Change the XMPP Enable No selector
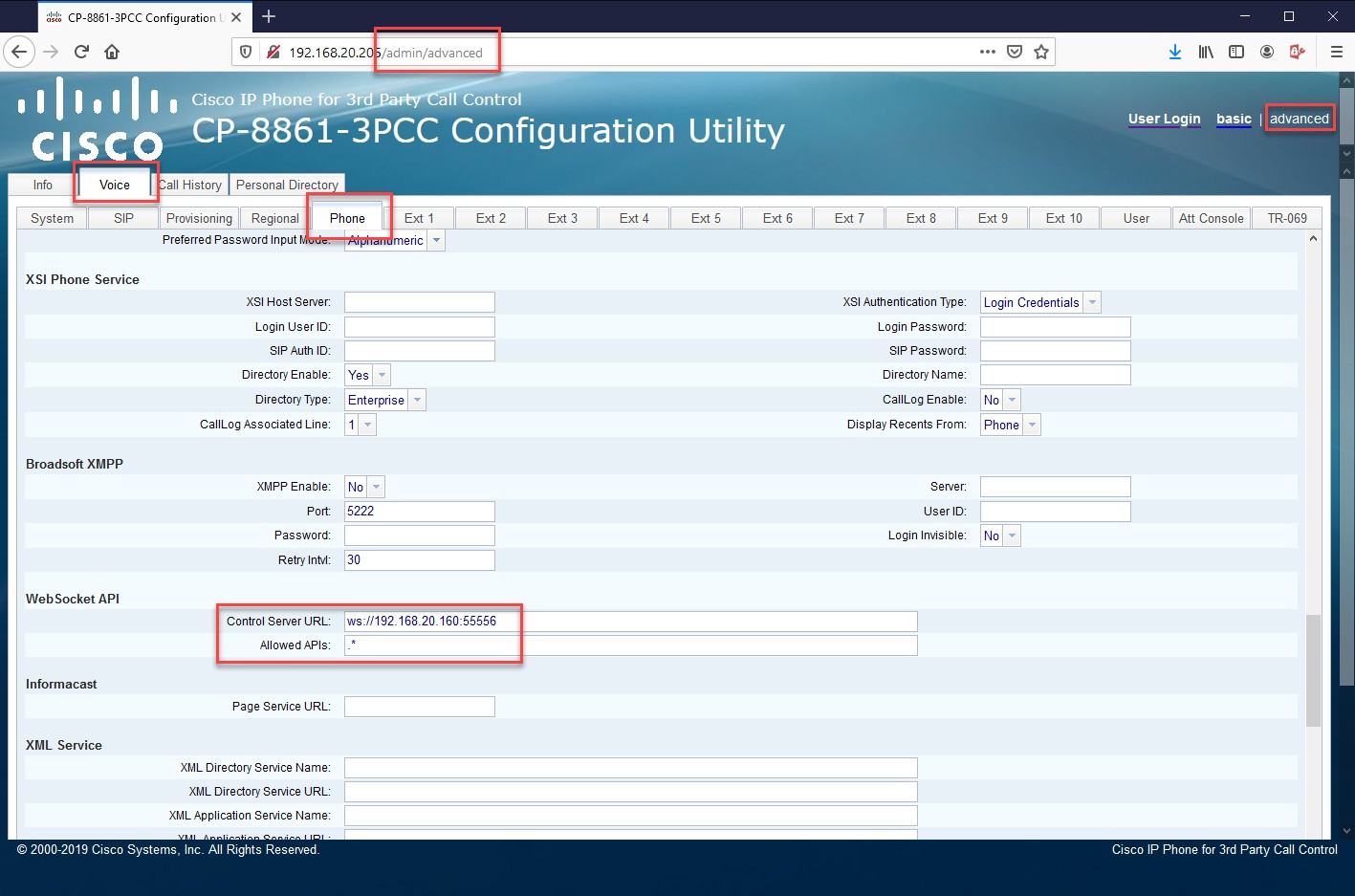 (x=364, y=487)
